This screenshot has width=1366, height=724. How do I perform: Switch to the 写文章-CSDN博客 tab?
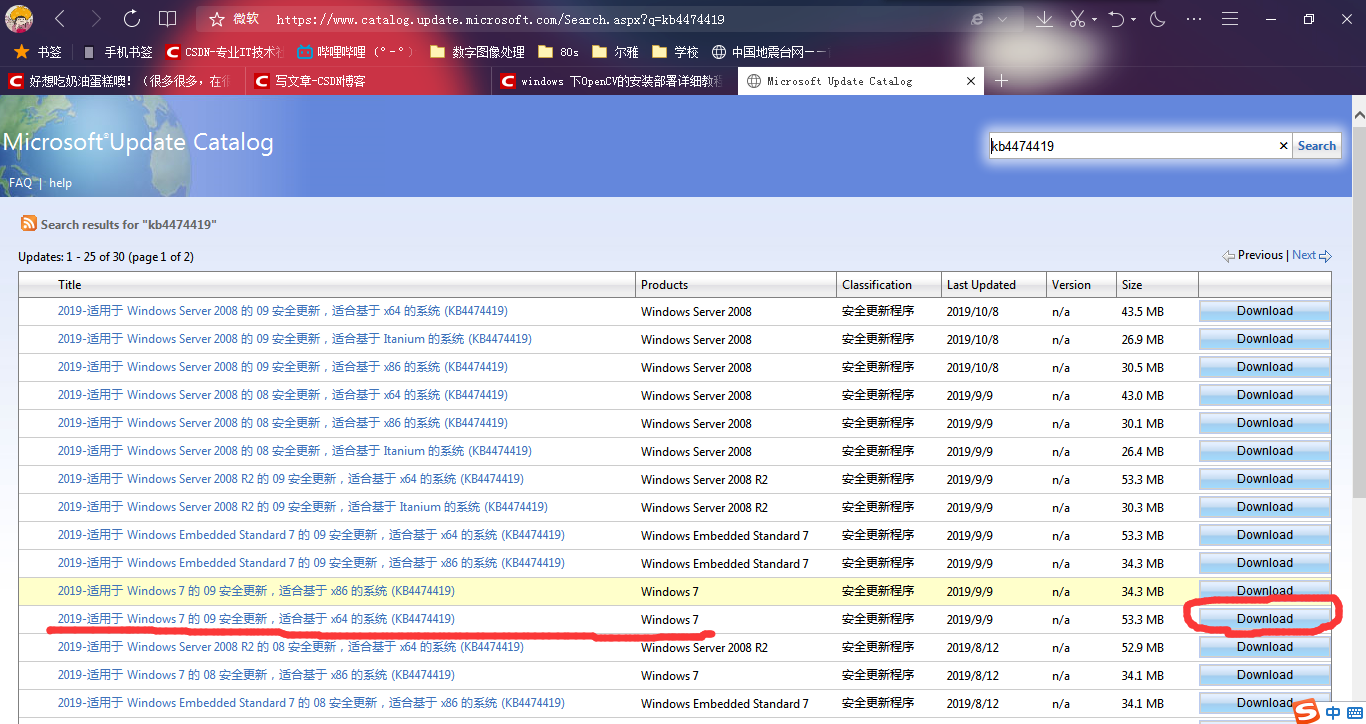coord(320,81)
